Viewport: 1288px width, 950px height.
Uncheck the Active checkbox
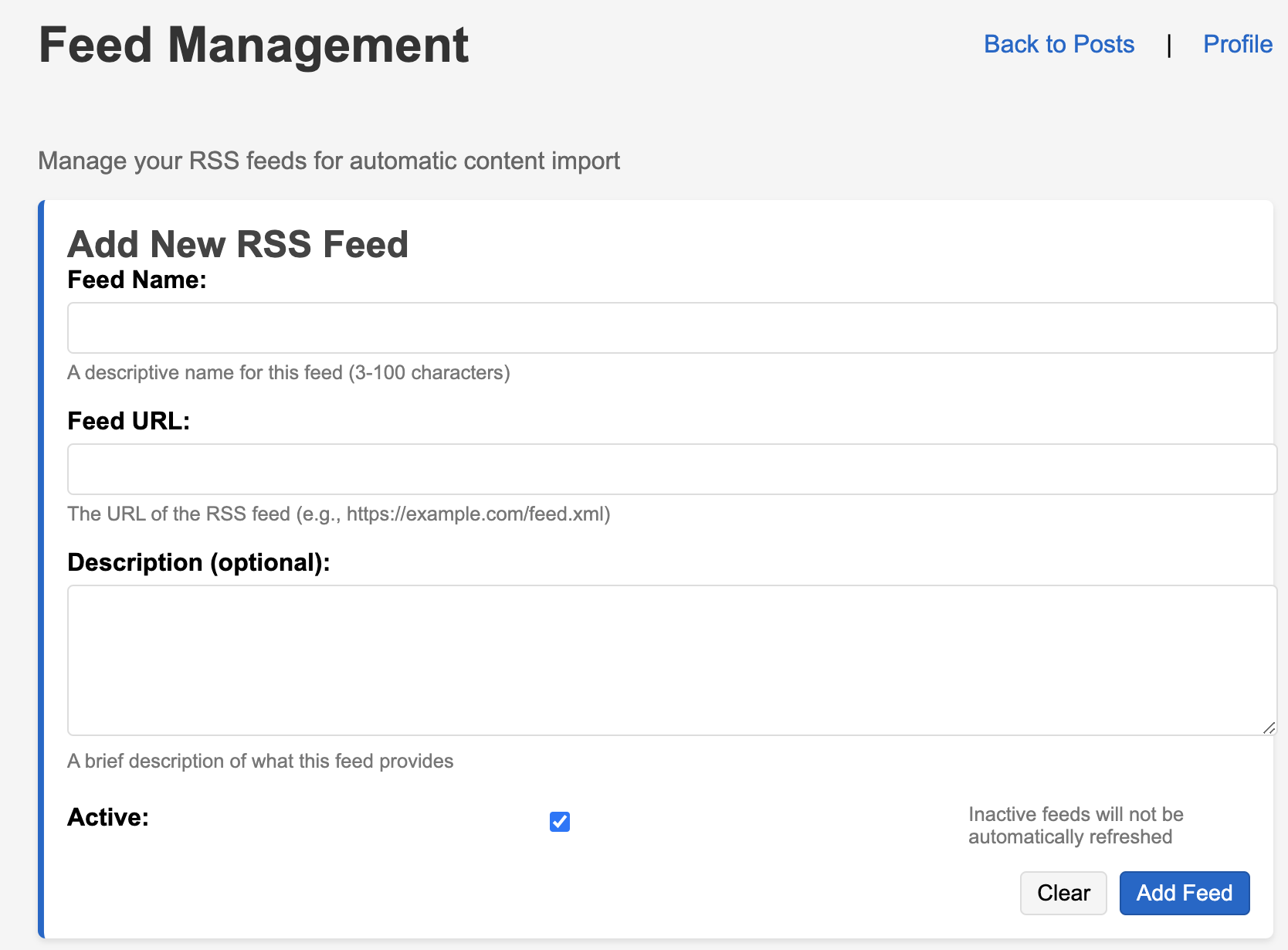point(560,822)
